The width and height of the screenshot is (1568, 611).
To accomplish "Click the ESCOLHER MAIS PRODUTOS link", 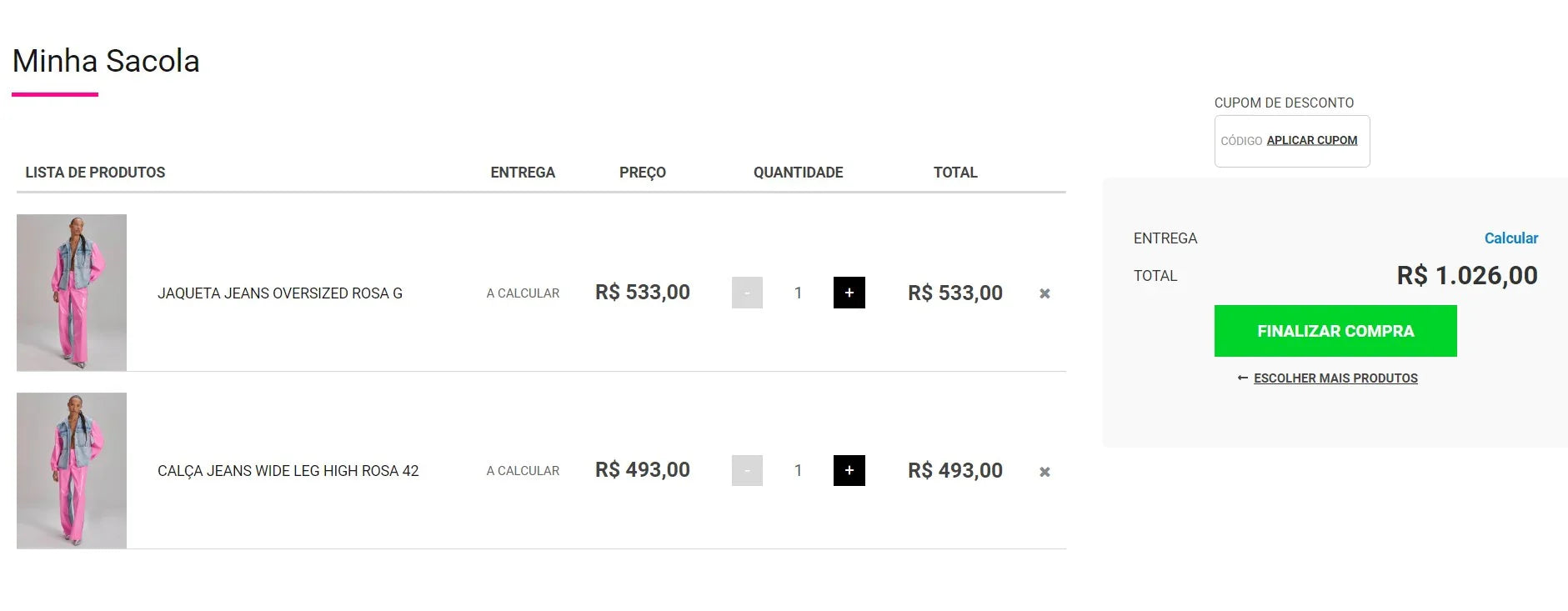I will 1335,378.
